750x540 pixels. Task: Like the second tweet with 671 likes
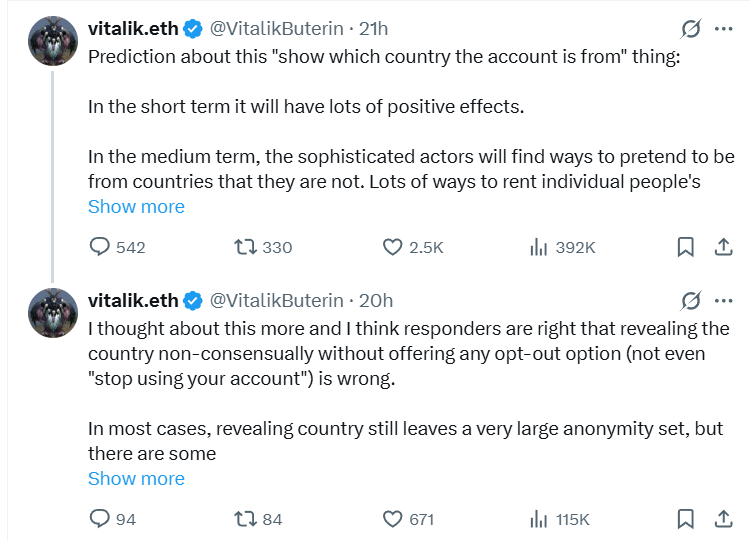(x=394, y=519)
